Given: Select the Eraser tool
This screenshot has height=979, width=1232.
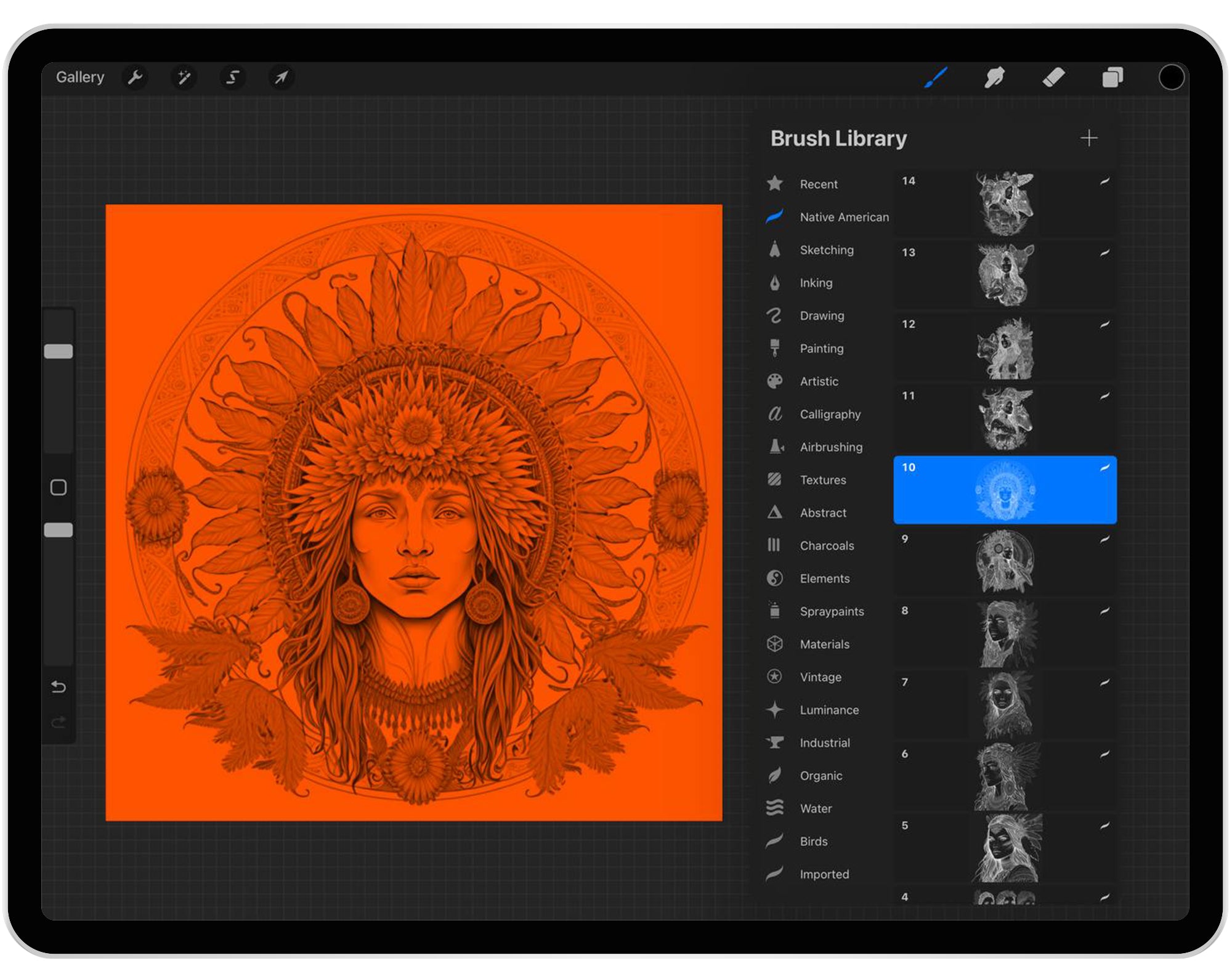Looking at the screenshot, I should 1053,77.
